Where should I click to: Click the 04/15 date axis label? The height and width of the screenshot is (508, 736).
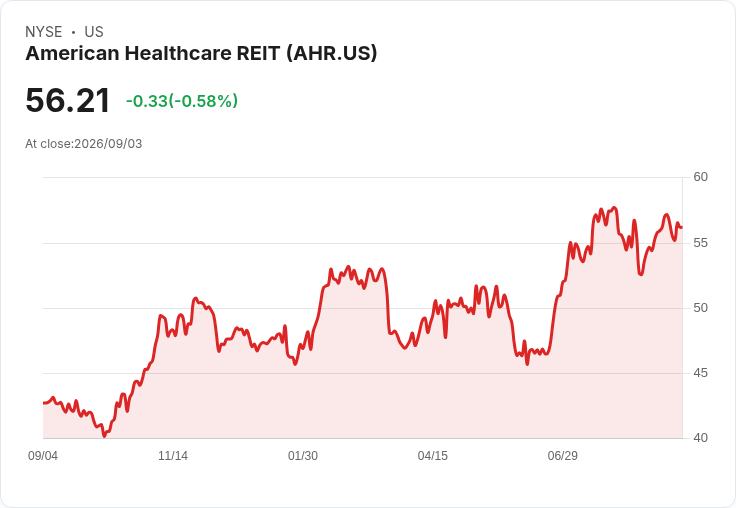tap(433, 456)
